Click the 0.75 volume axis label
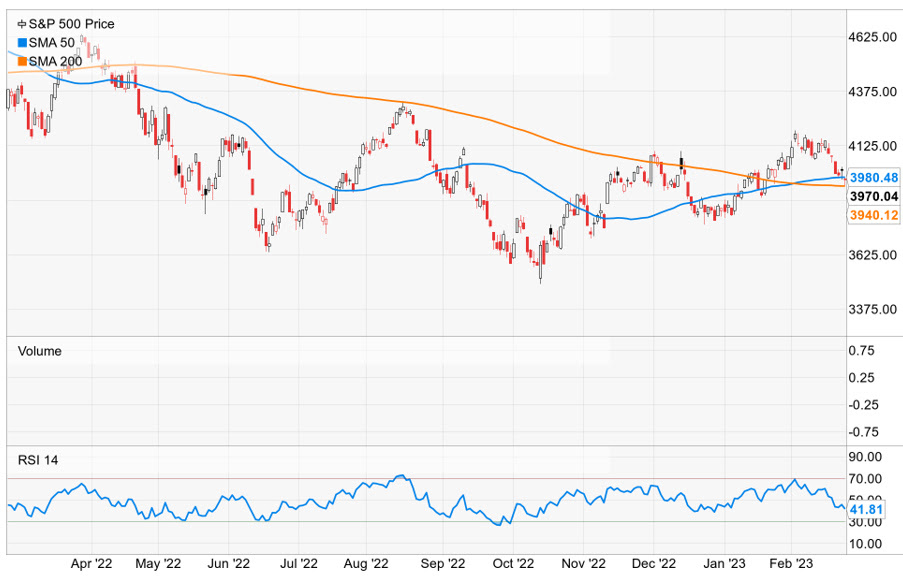Image resolution: width=903 pixels, height=579 pixels. pos(862,351)
